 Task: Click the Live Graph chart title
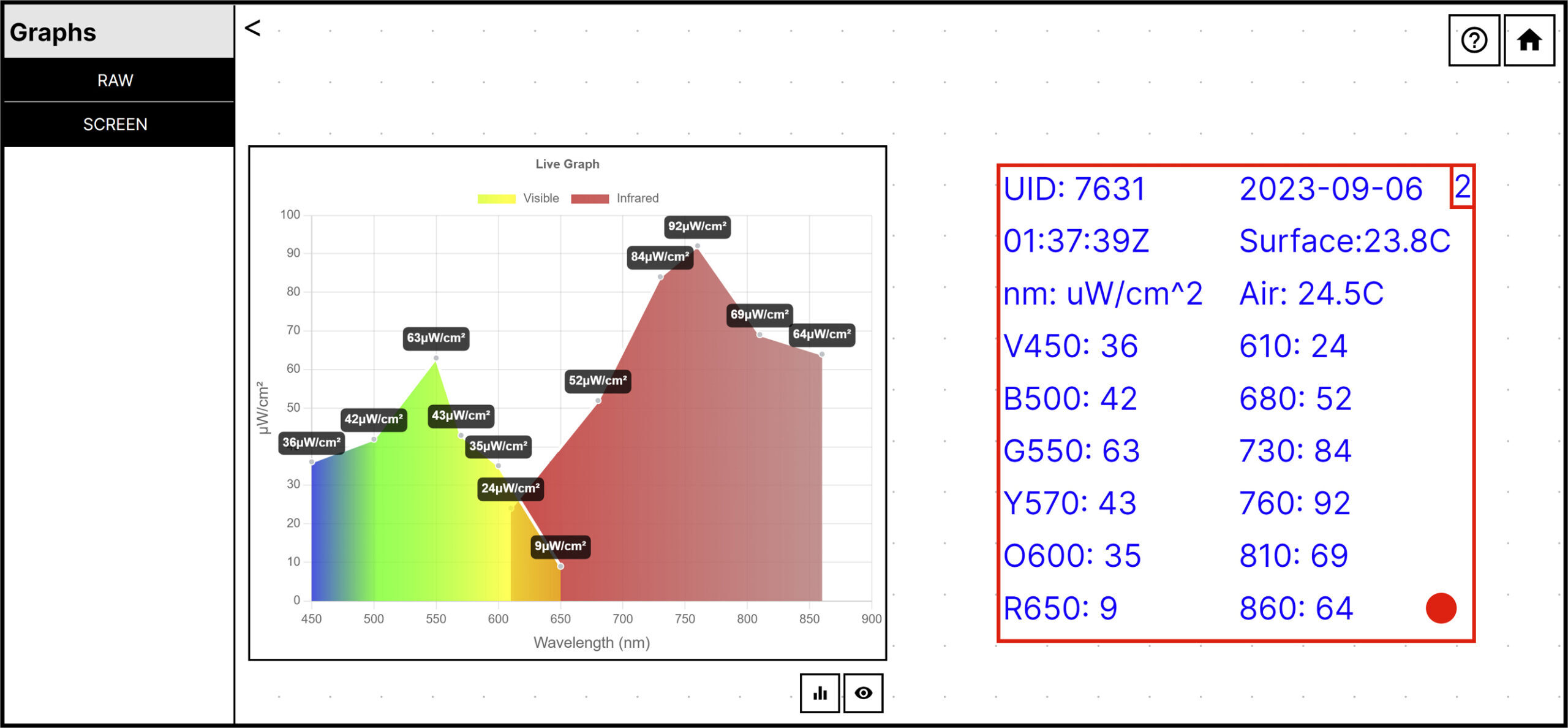[567, 164]
